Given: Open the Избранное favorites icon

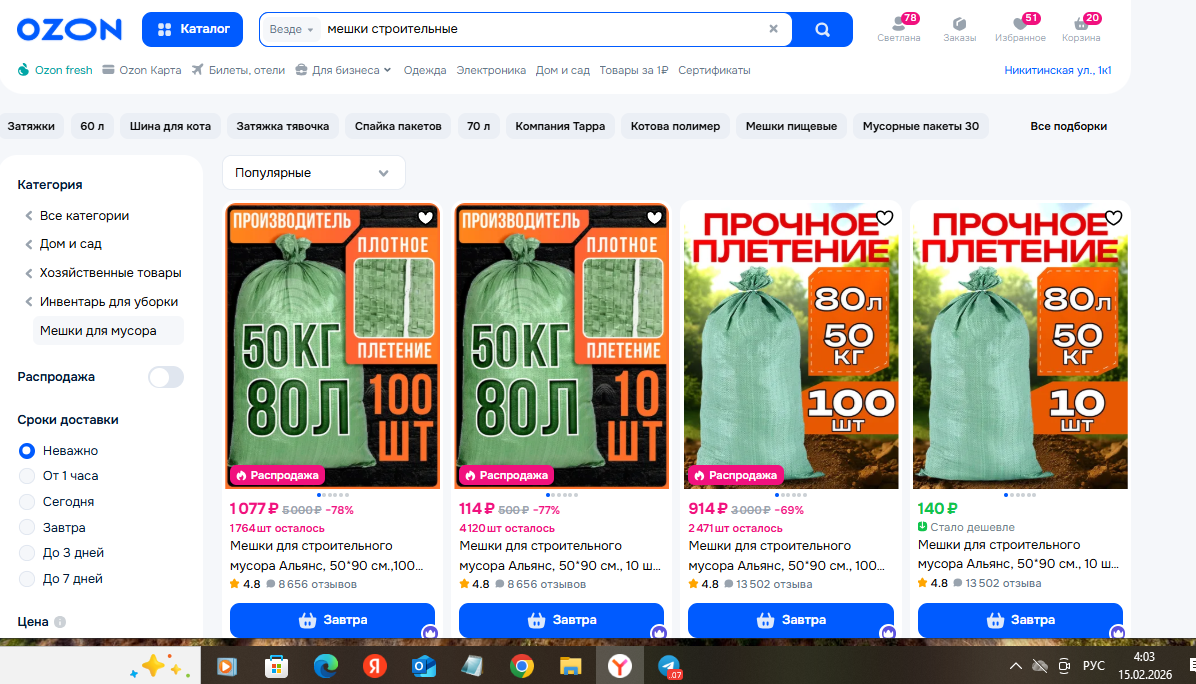Looking at the screenshot, I should point(1020,28).
